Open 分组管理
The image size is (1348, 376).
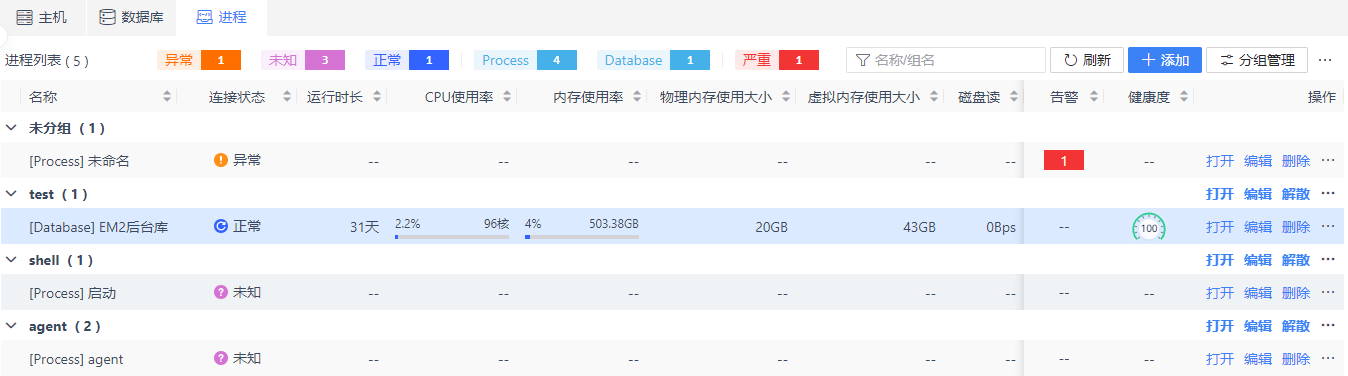click(1257, 60)
